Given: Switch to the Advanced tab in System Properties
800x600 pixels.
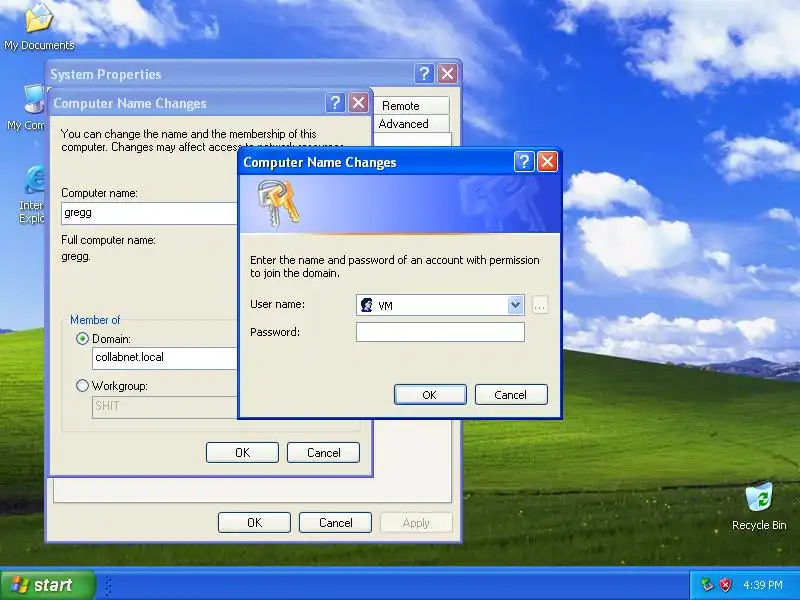Looking at the screenshot, I should click(412, 124).
